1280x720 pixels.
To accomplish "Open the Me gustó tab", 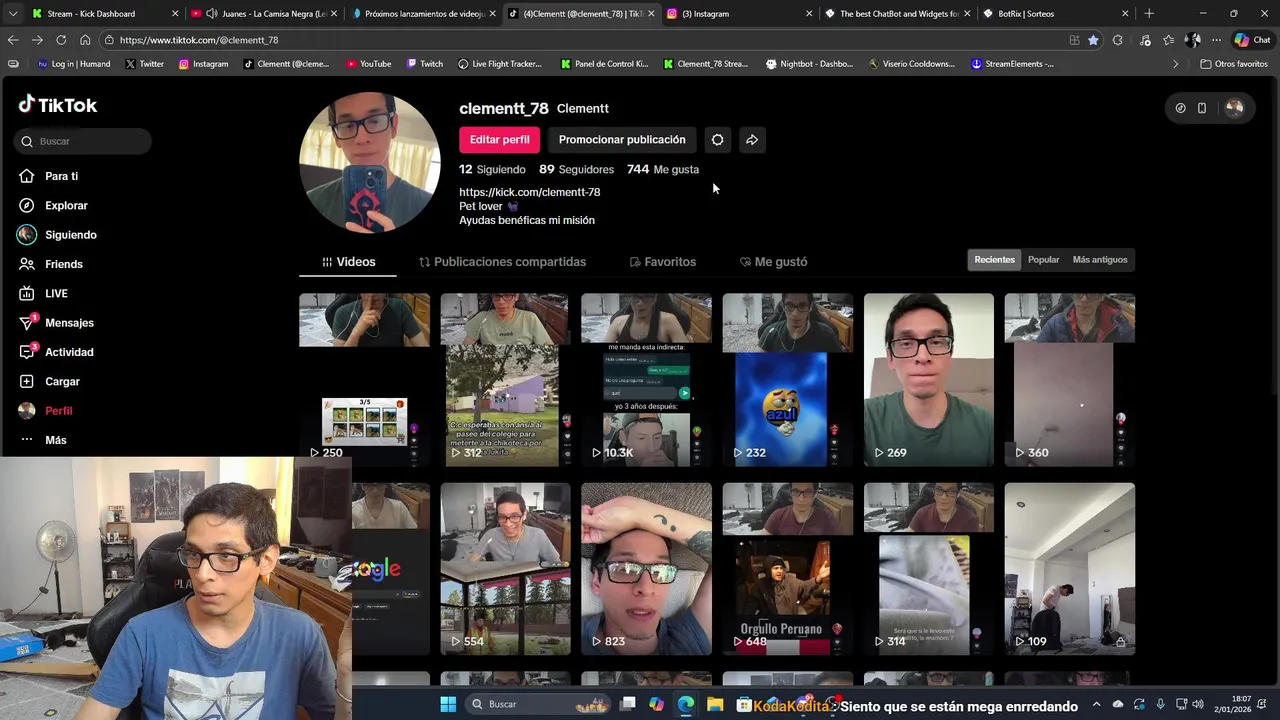I will coord(773,262).
